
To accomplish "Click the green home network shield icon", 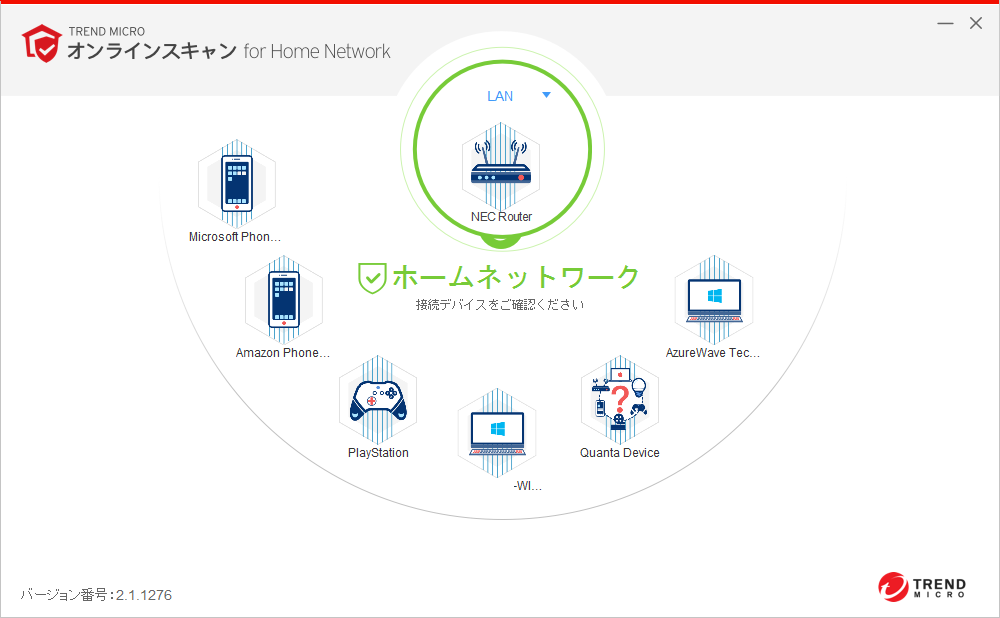I will coord(372,278).
